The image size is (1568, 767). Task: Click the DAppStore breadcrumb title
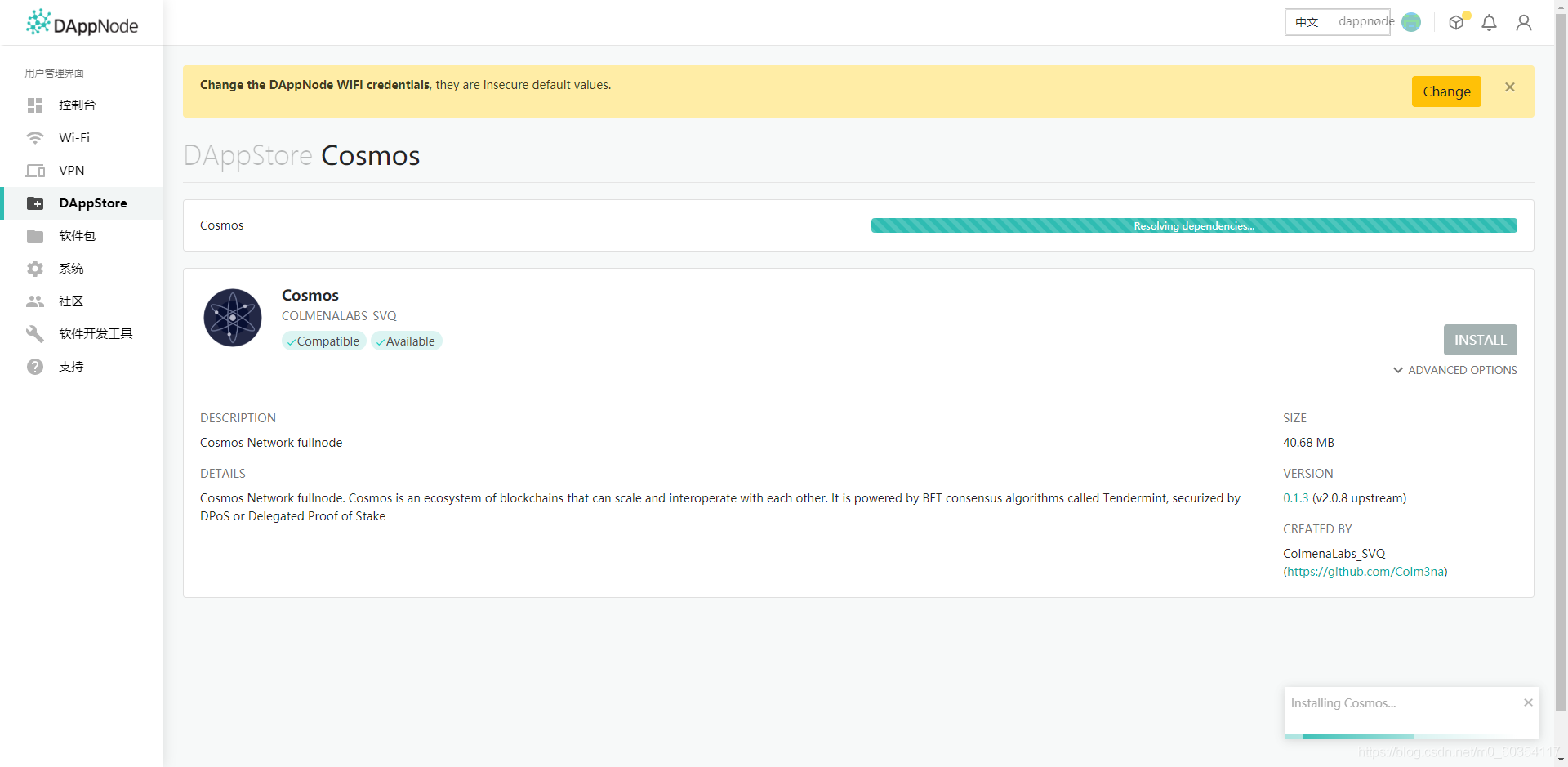248,155
